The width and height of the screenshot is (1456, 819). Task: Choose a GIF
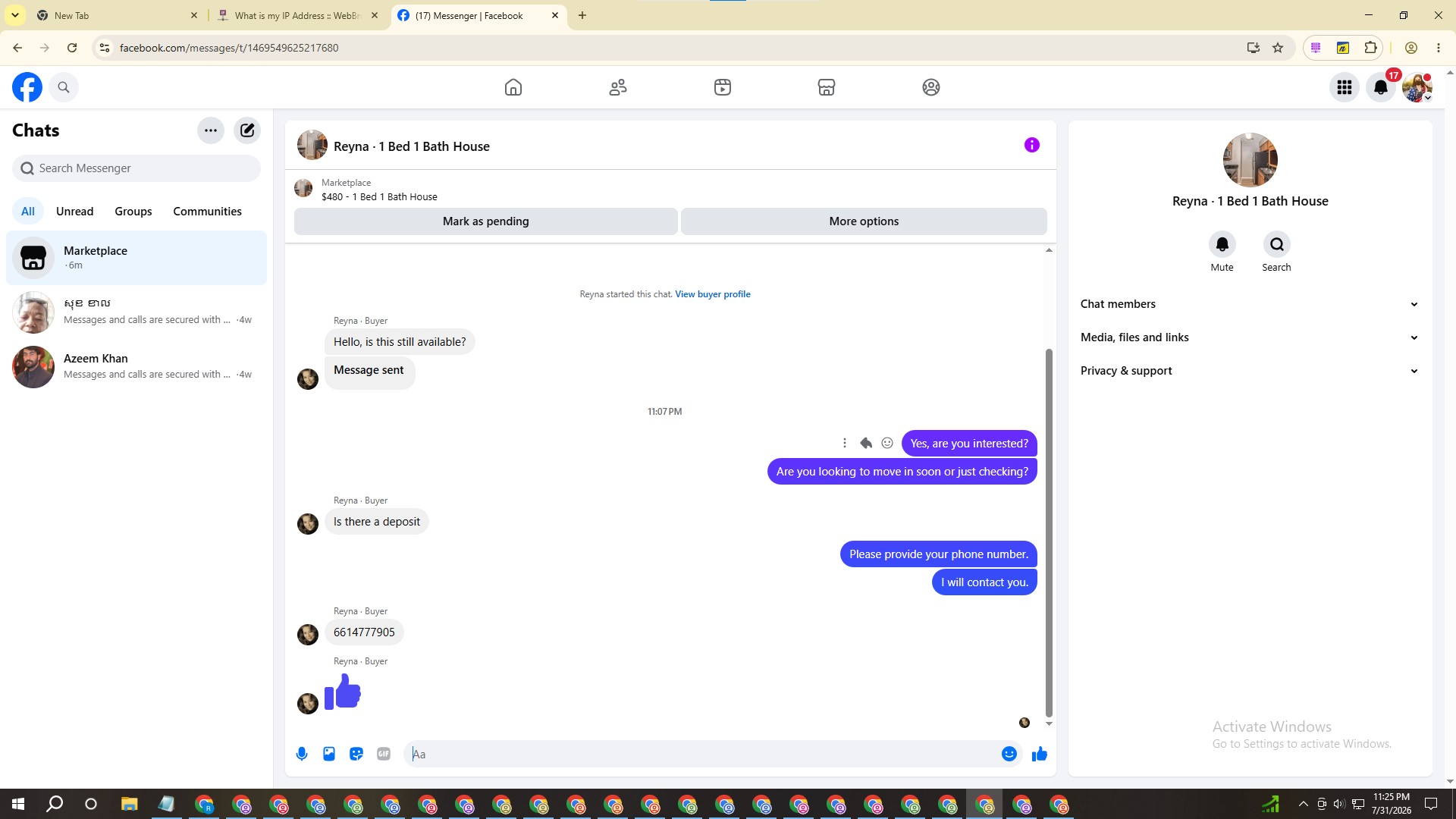click(384, 754)
